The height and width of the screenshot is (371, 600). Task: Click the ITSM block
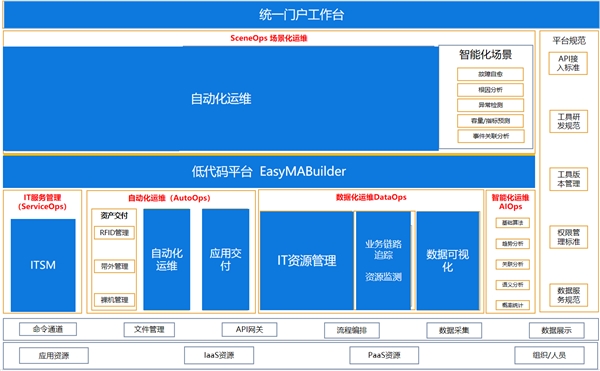pyautogui.click(x=43, y=265)
